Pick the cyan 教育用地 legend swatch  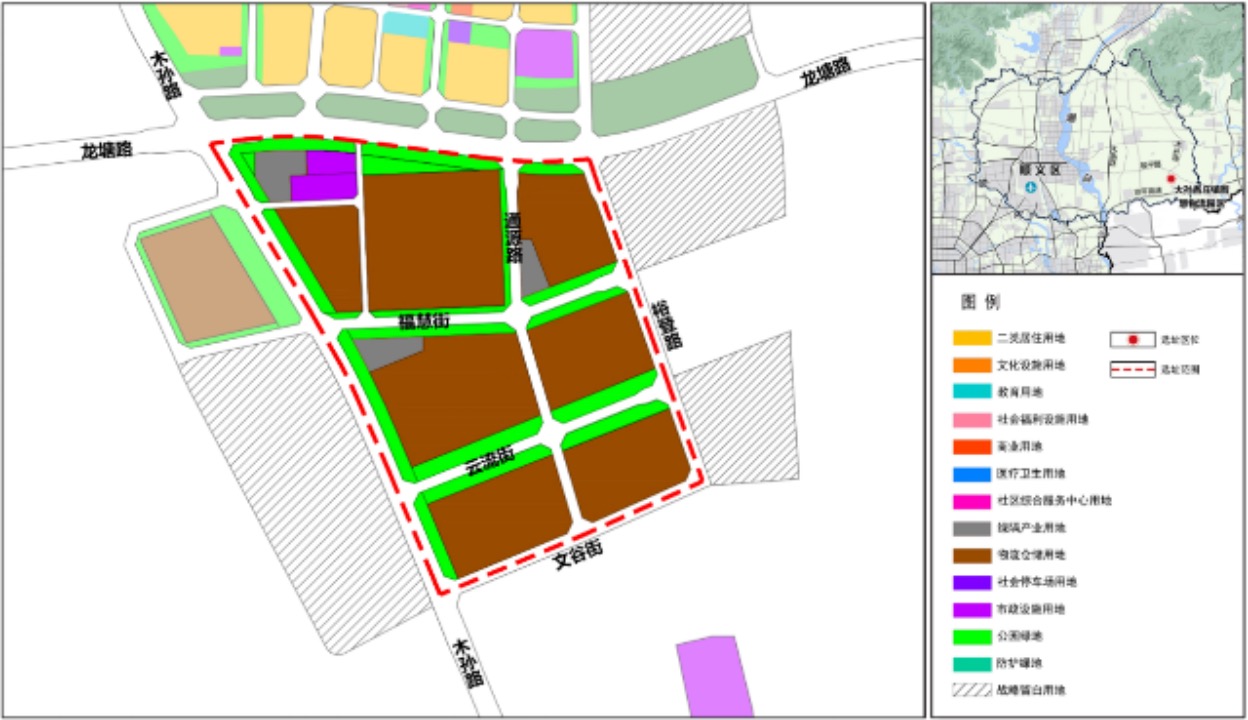click(972, 392)
